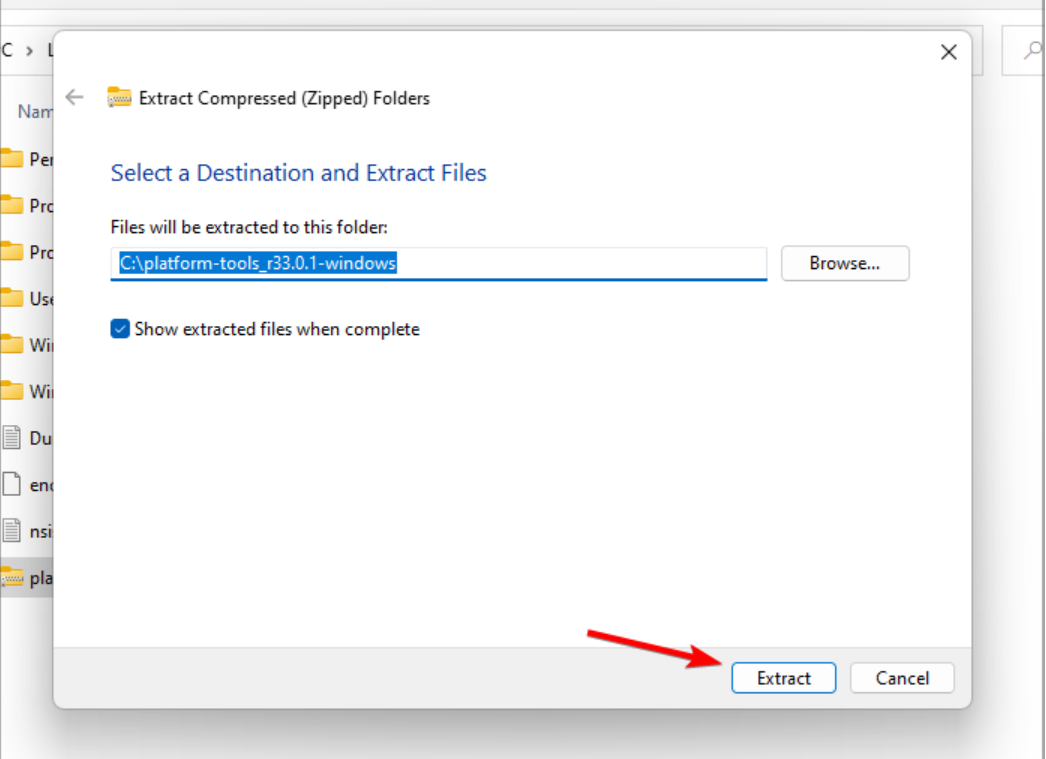Click the destination folder path field
1046x759 pixels.
(x=438, y=263)
